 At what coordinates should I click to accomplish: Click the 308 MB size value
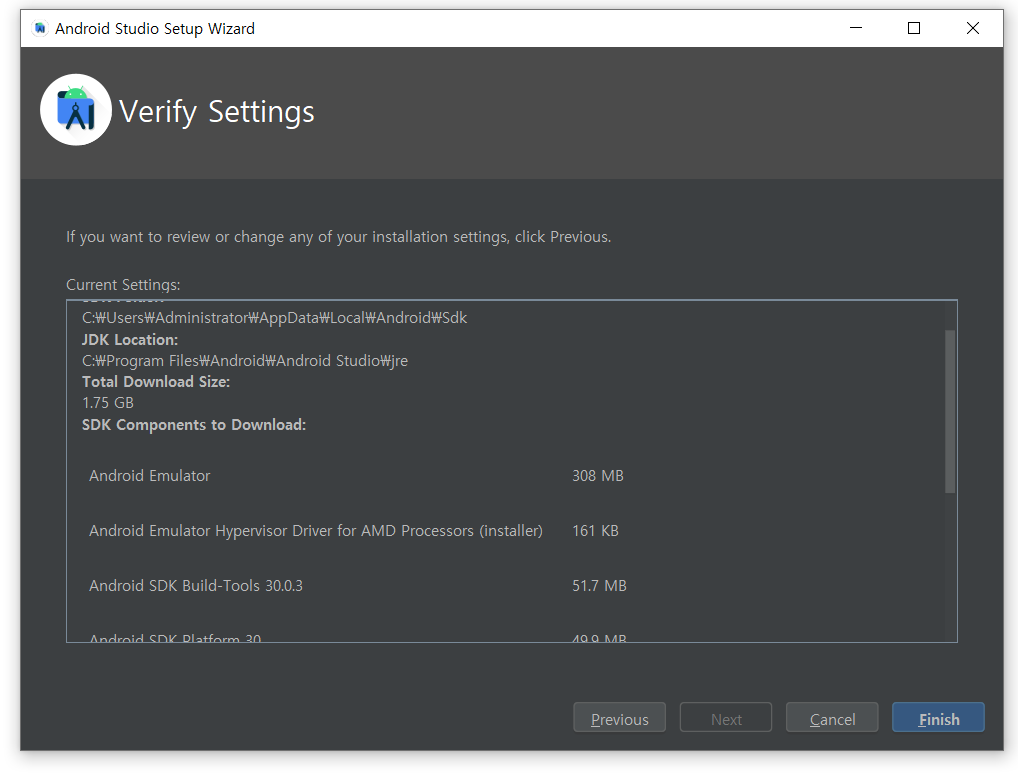597,476
